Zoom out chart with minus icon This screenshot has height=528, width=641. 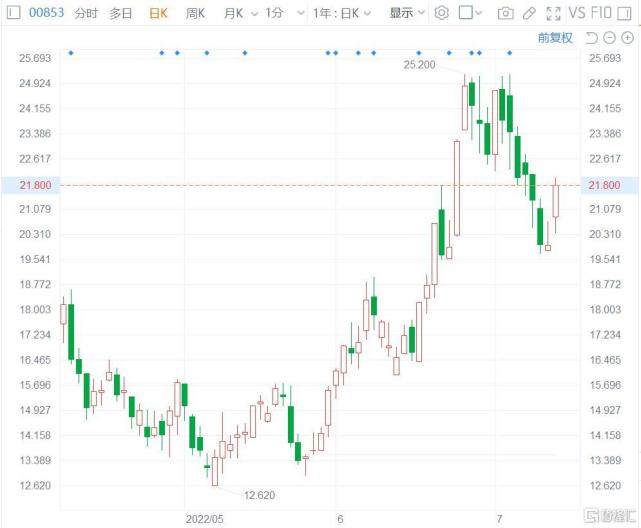(x=610, y=38)
